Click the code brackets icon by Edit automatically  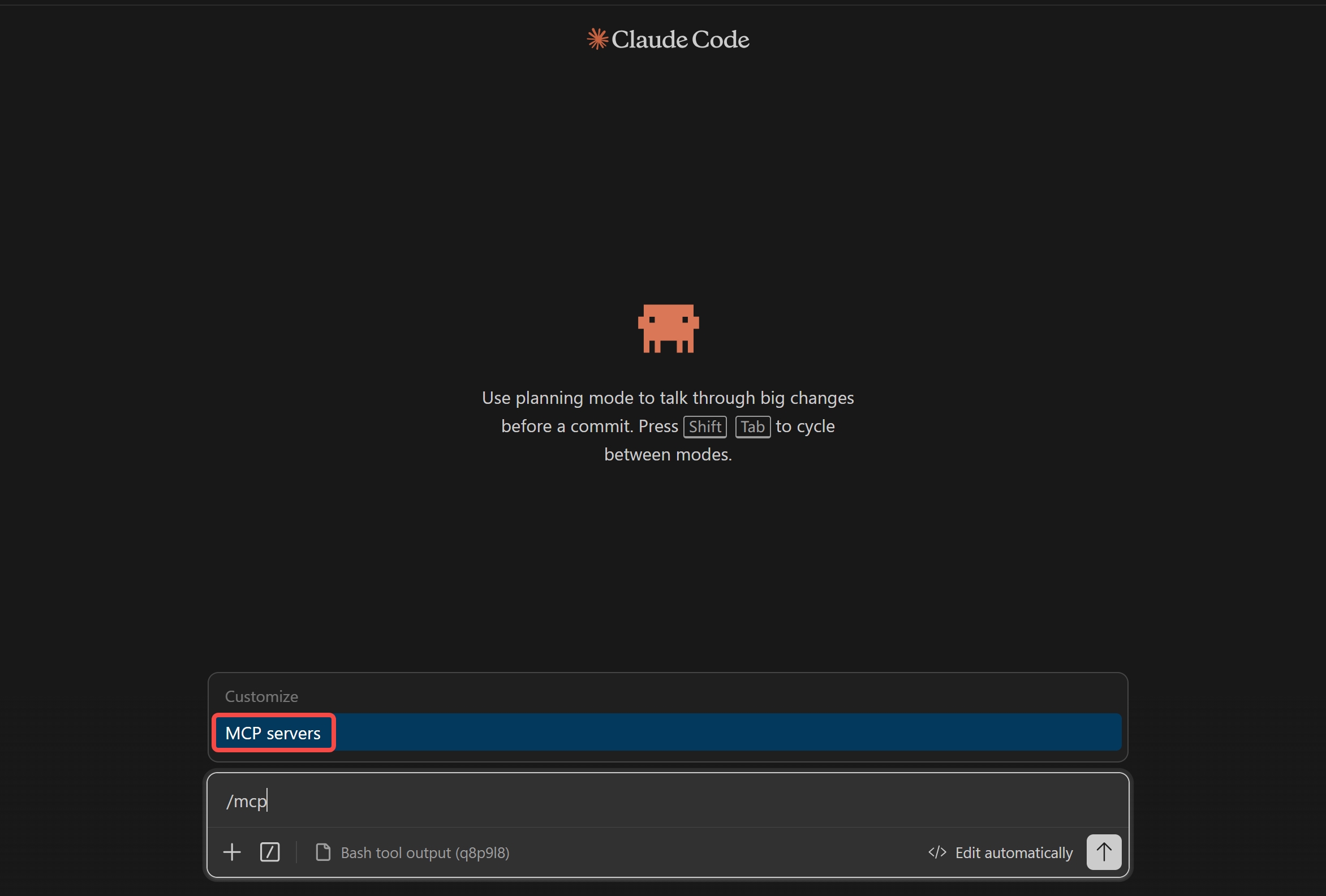point(937,852)
